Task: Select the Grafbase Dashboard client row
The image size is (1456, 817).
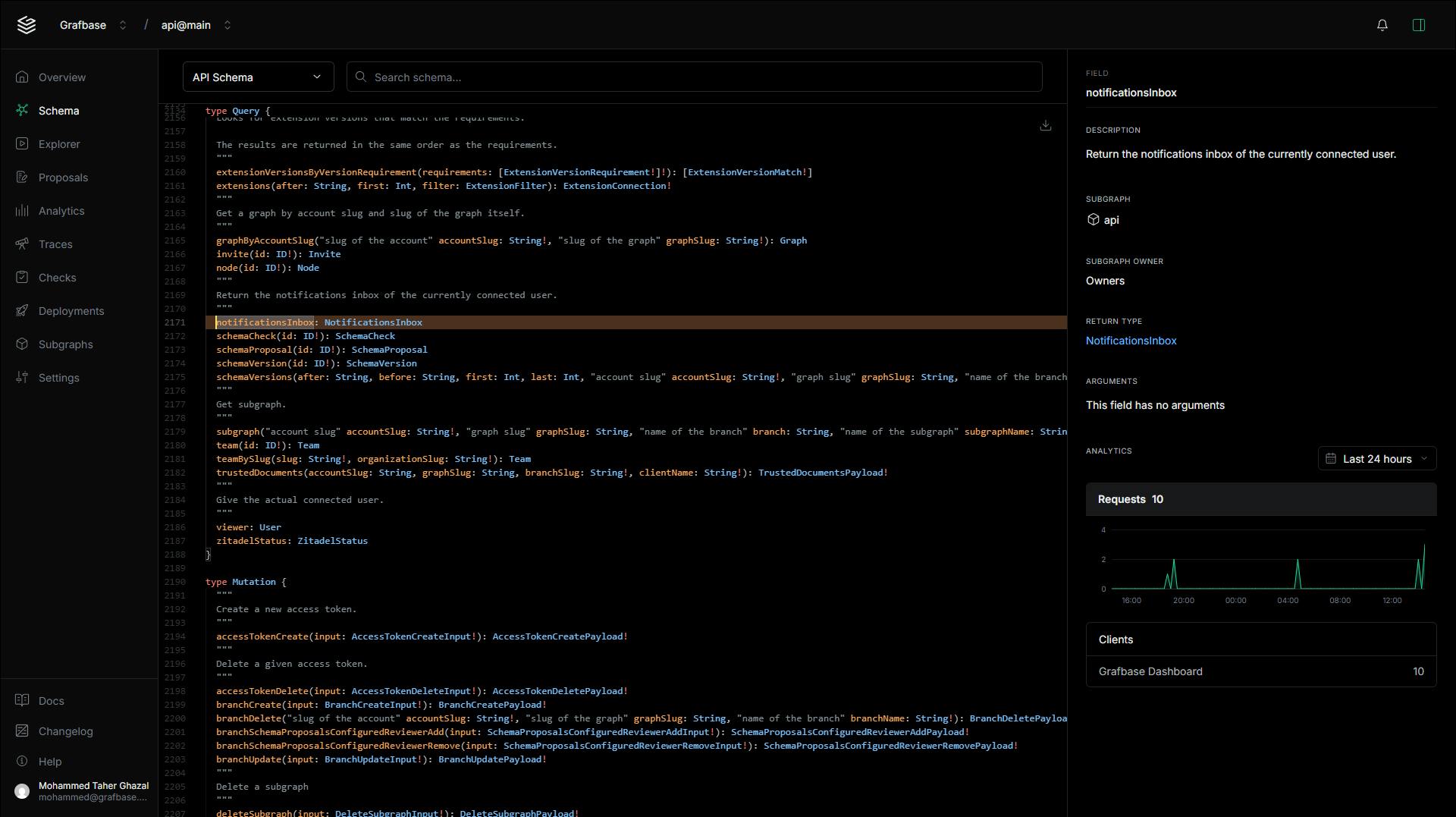Action: pyautogui.click(x=1260, y=671)
